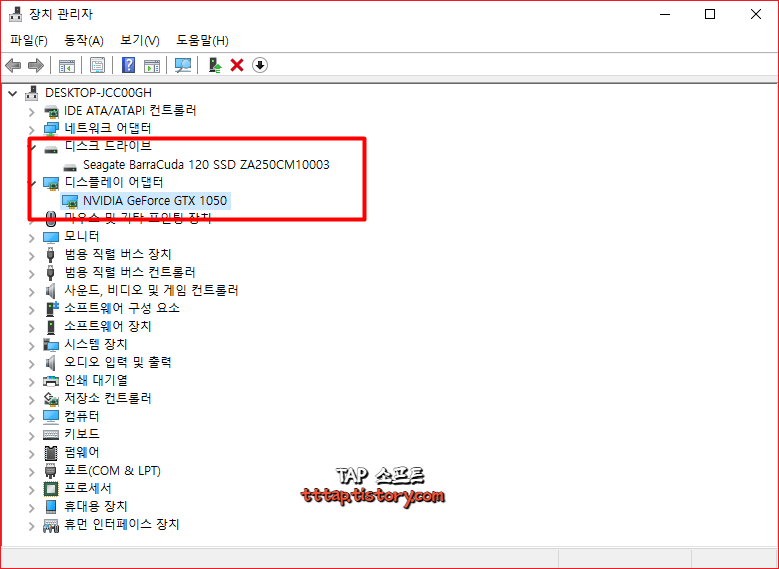Expand 범용 직렬 버스 컨트롤러 arrow
Image resolution: width=779 pixels, height=569 pixels.
[32, 274]
